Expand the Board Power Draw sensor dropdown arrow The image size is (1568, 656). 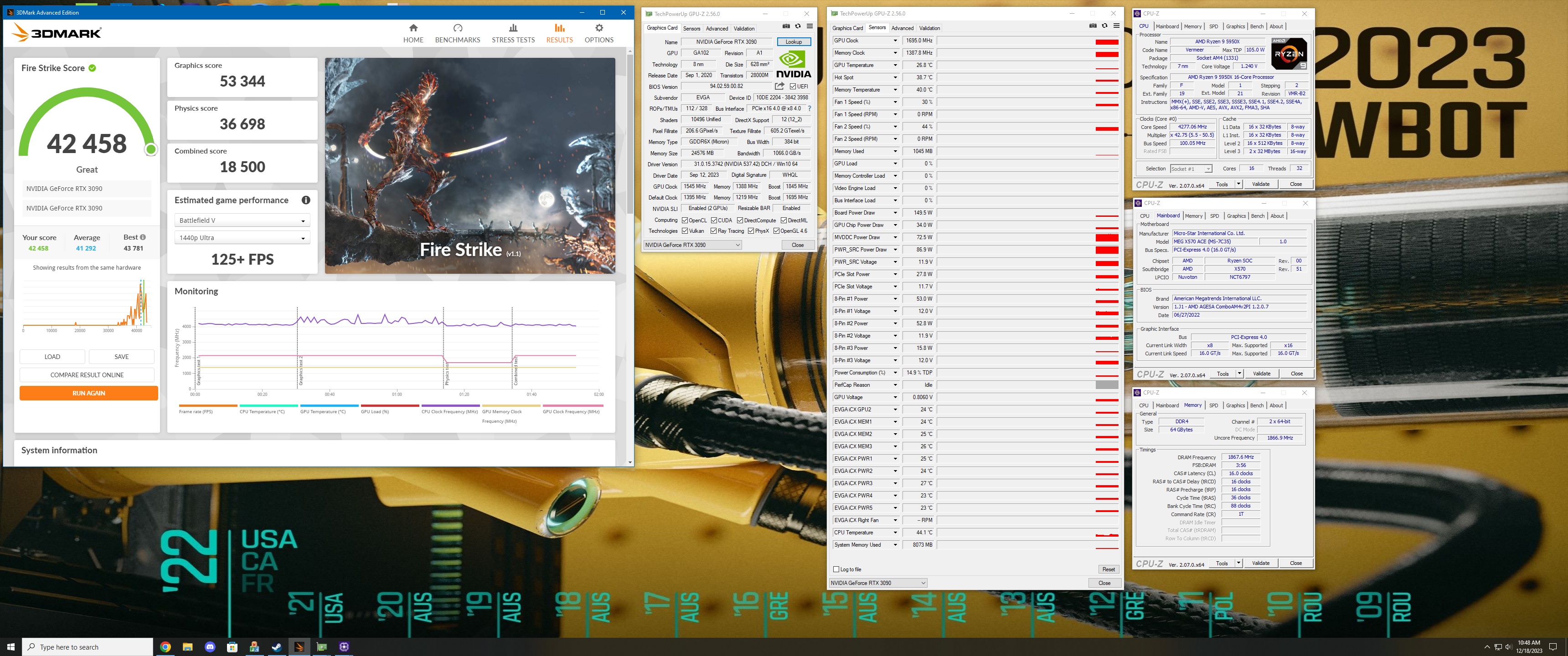(895, 213)
